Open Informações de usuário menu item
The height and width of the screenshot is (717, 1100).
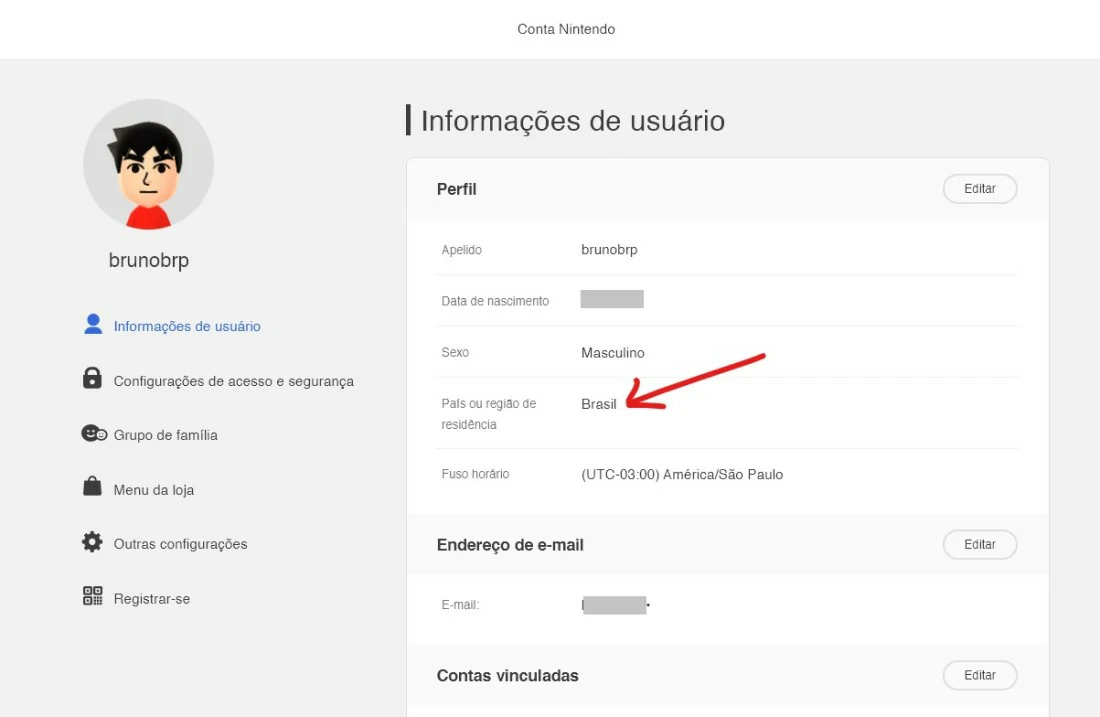pyautogui.click(x=187, y=326)
